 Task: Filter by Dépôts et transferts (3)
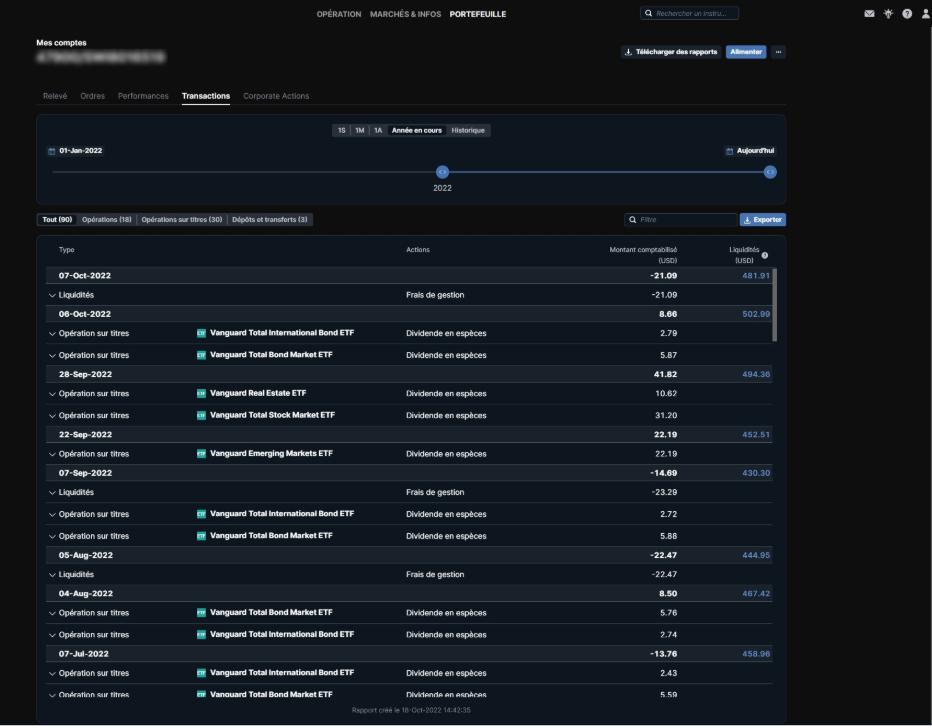click(269, 220)
